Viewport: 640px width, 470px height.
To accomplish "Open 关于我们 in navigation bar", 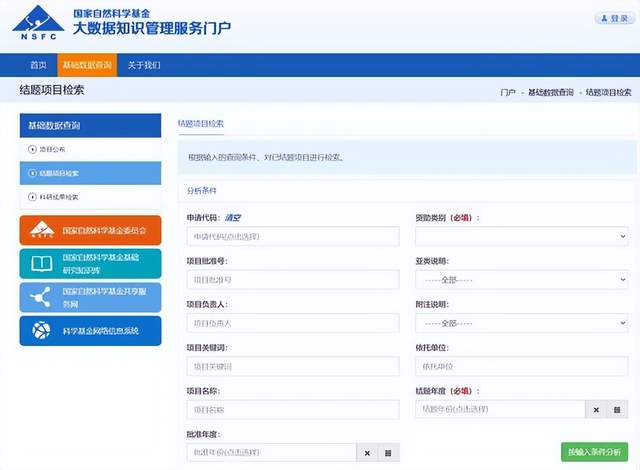I will point(144,65).
